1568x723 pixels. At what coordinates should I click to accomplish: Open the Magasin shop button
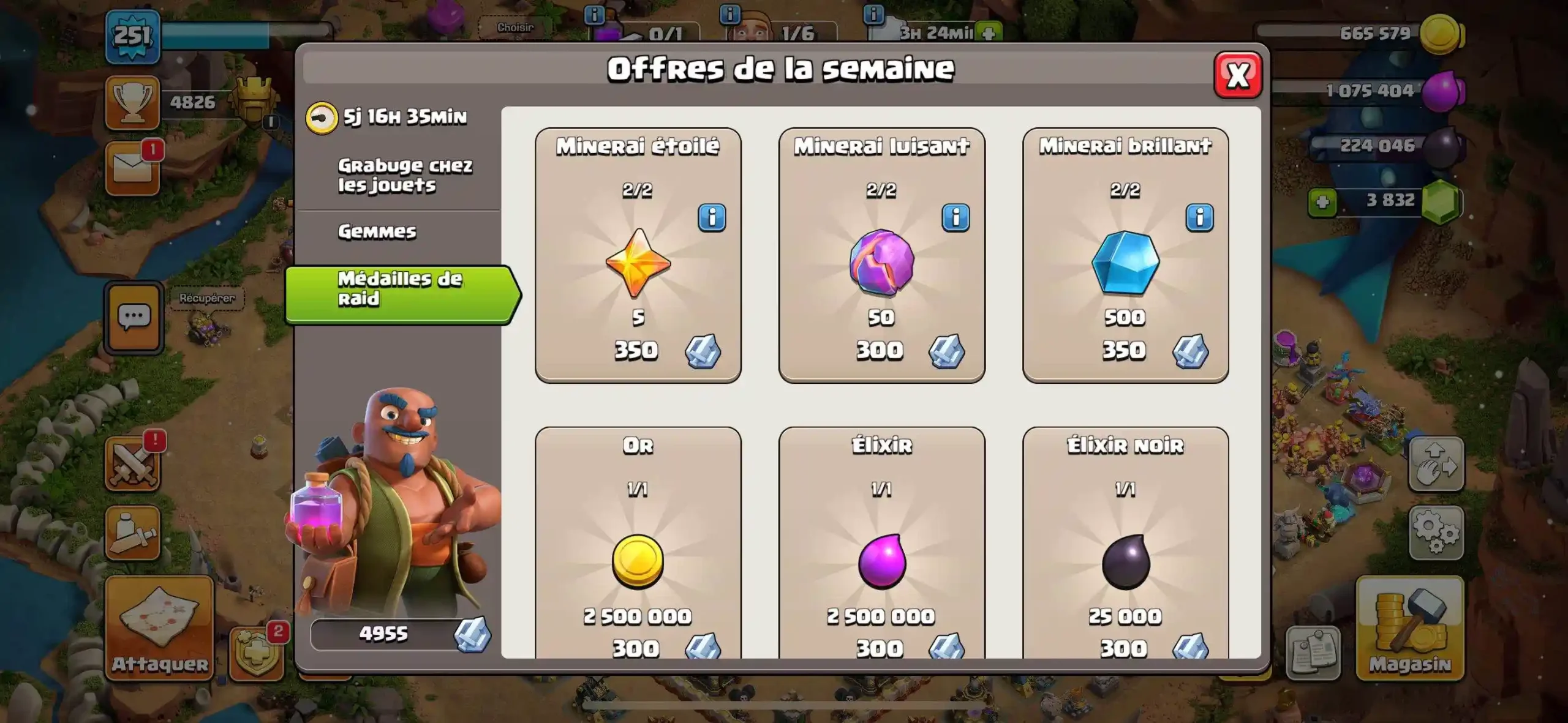click(1410, 627)
